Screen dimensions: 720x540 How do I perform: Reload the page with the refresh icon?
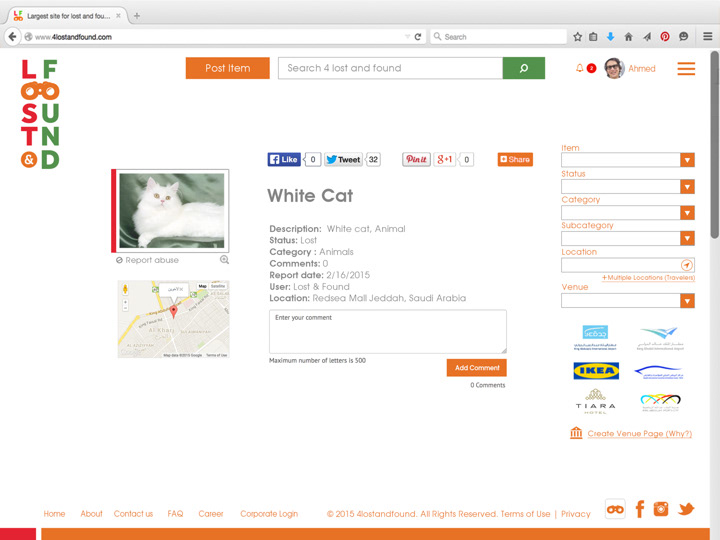pyautogui.click(x=417, y=37)
